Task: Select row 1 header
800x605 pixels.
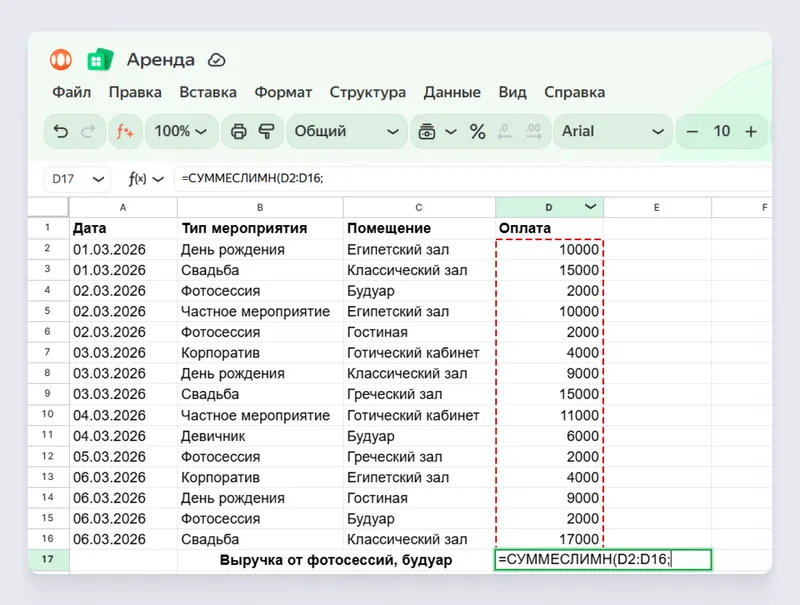Action: pos(48,228)
